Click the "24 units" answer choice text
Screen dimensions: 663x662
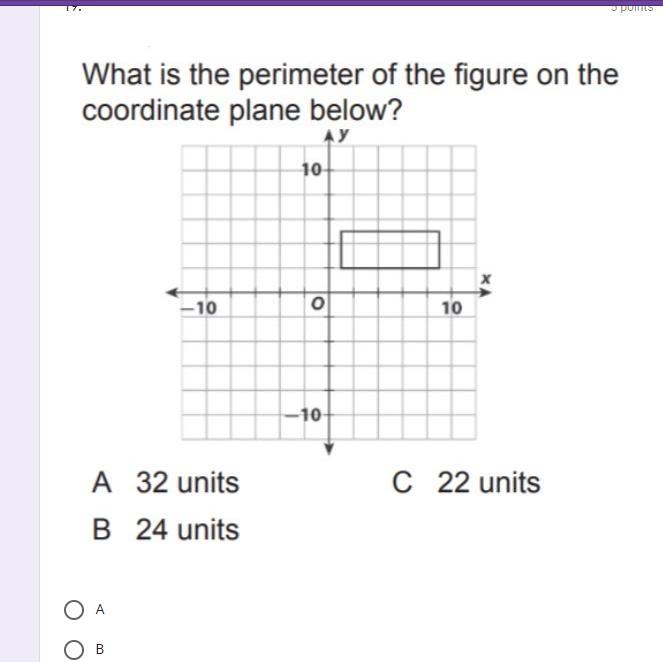(x=187, y=529)
